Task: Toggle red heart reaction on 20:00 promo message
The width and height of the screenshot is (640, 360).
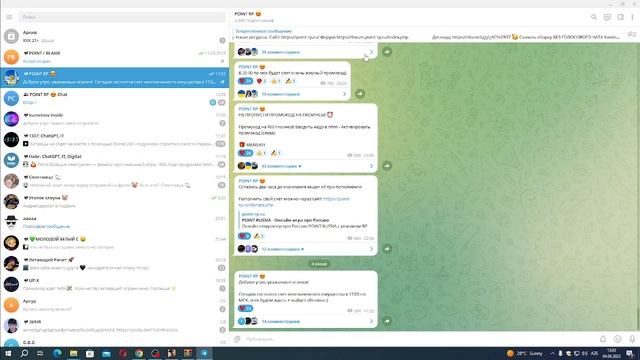Action: coord(261,81)
